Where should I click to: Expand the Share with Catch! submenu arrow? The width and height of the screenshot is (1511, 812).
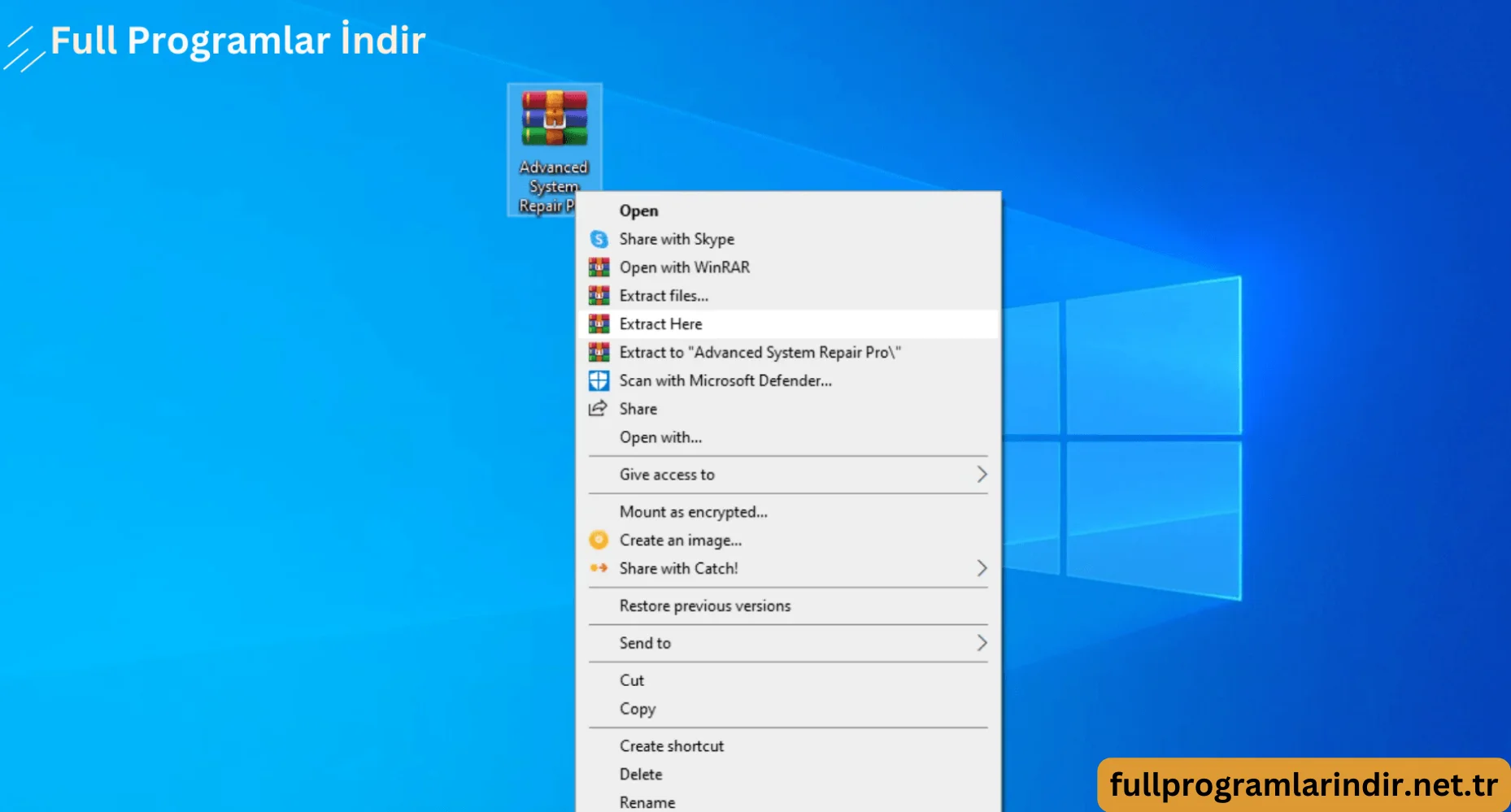click(x=982, y=568)
